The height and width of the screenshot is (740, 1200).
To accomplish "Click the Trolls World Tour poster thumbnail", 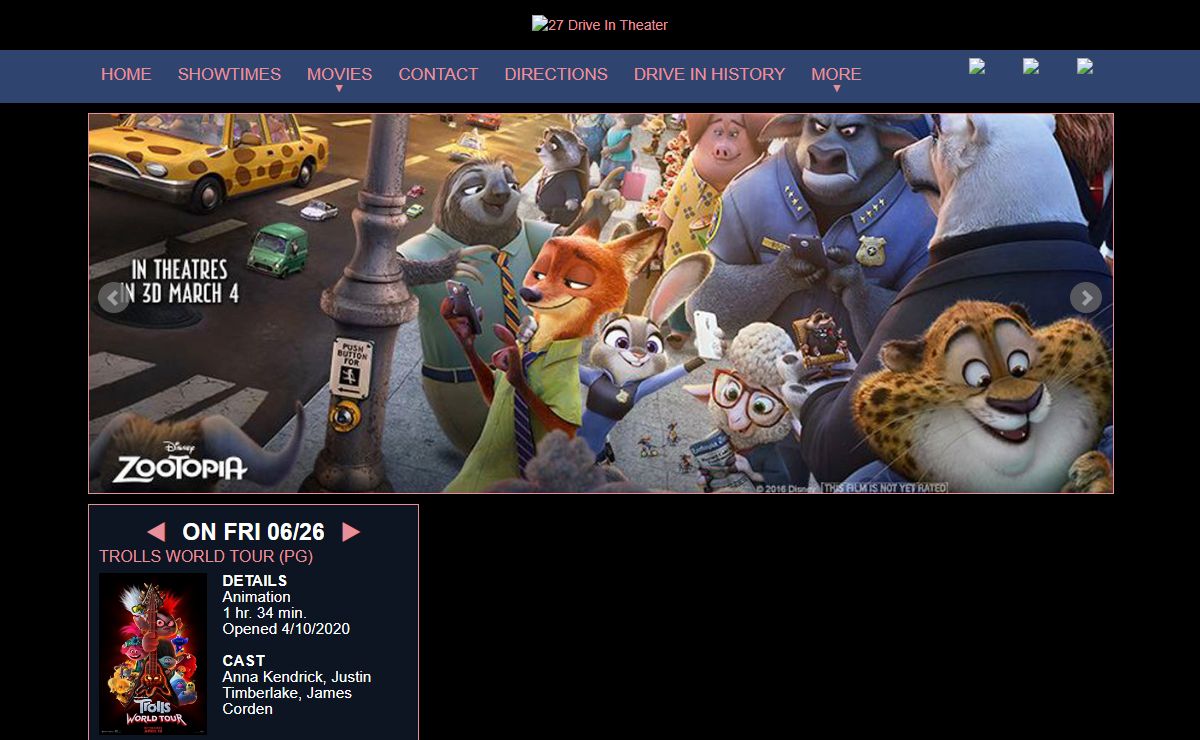I will click(x=153, y=654).
